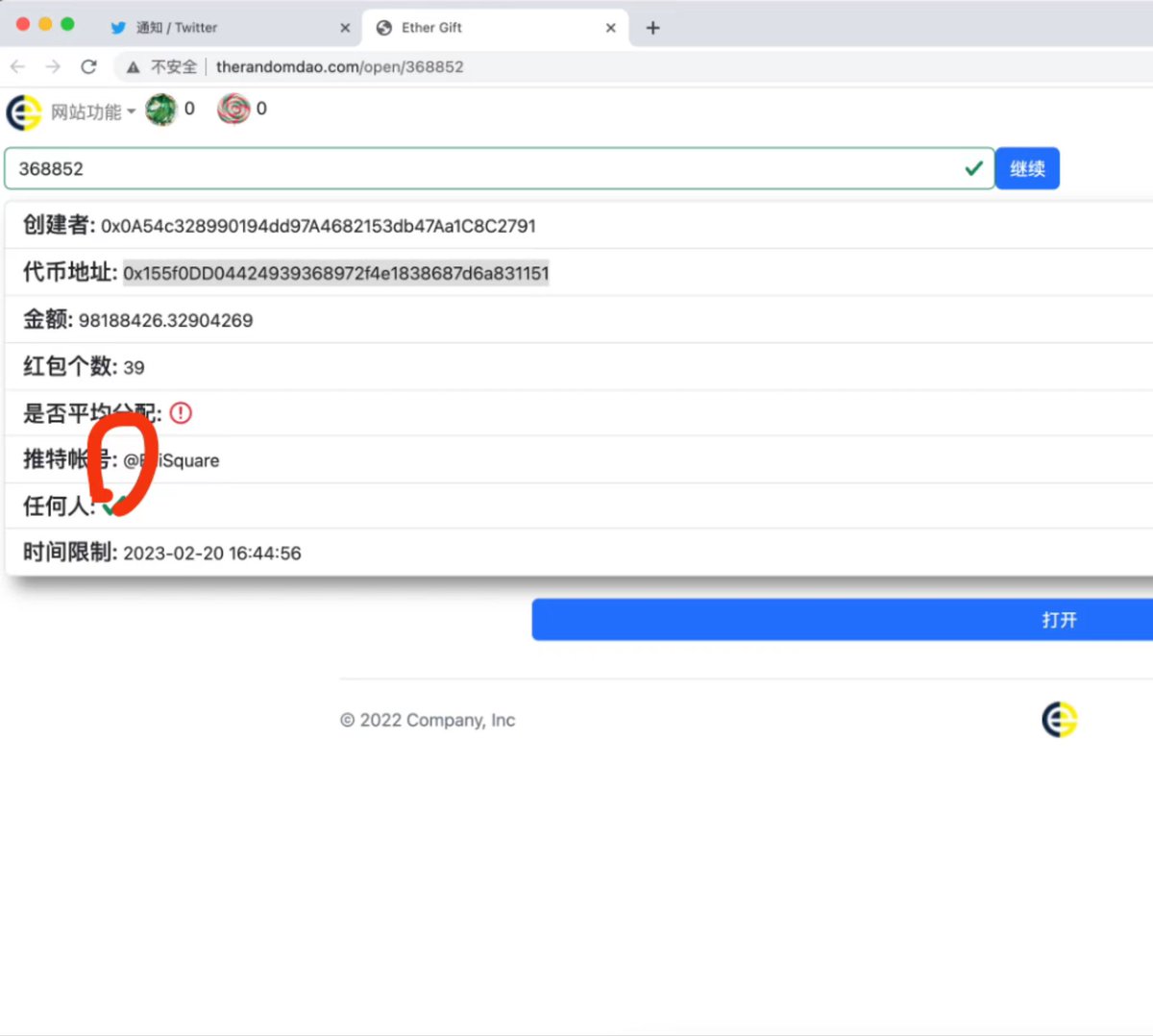Click the 继续 button

coord(1027,168)
